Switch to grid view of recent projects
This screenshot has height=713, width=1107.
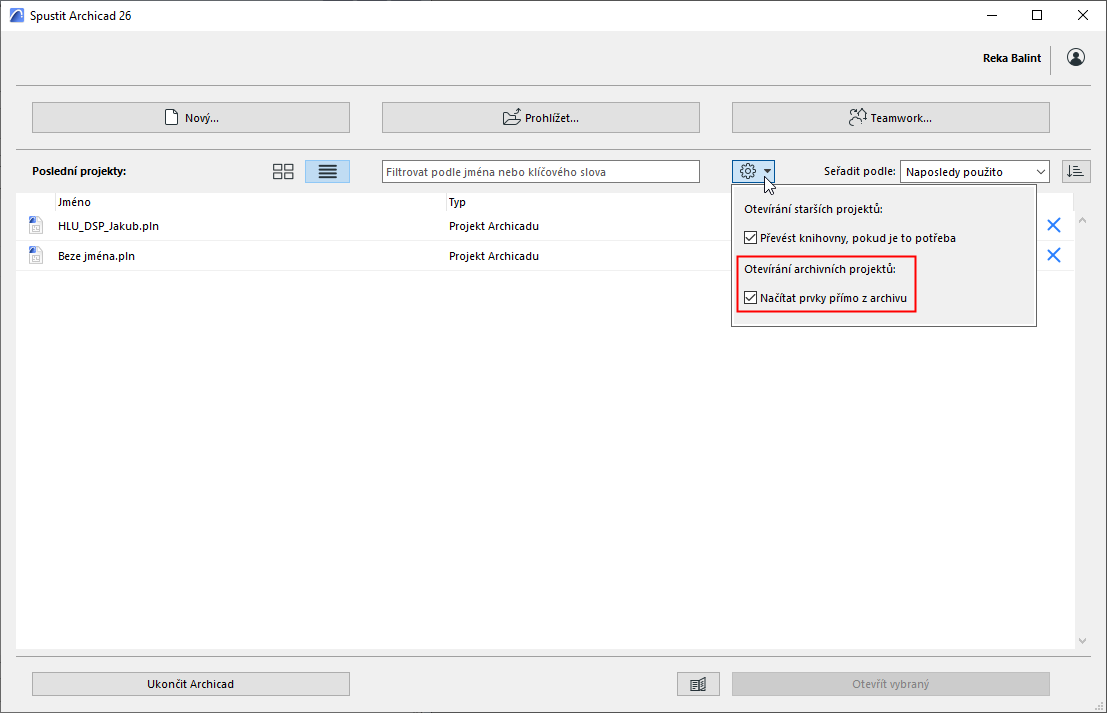(282, 170)
